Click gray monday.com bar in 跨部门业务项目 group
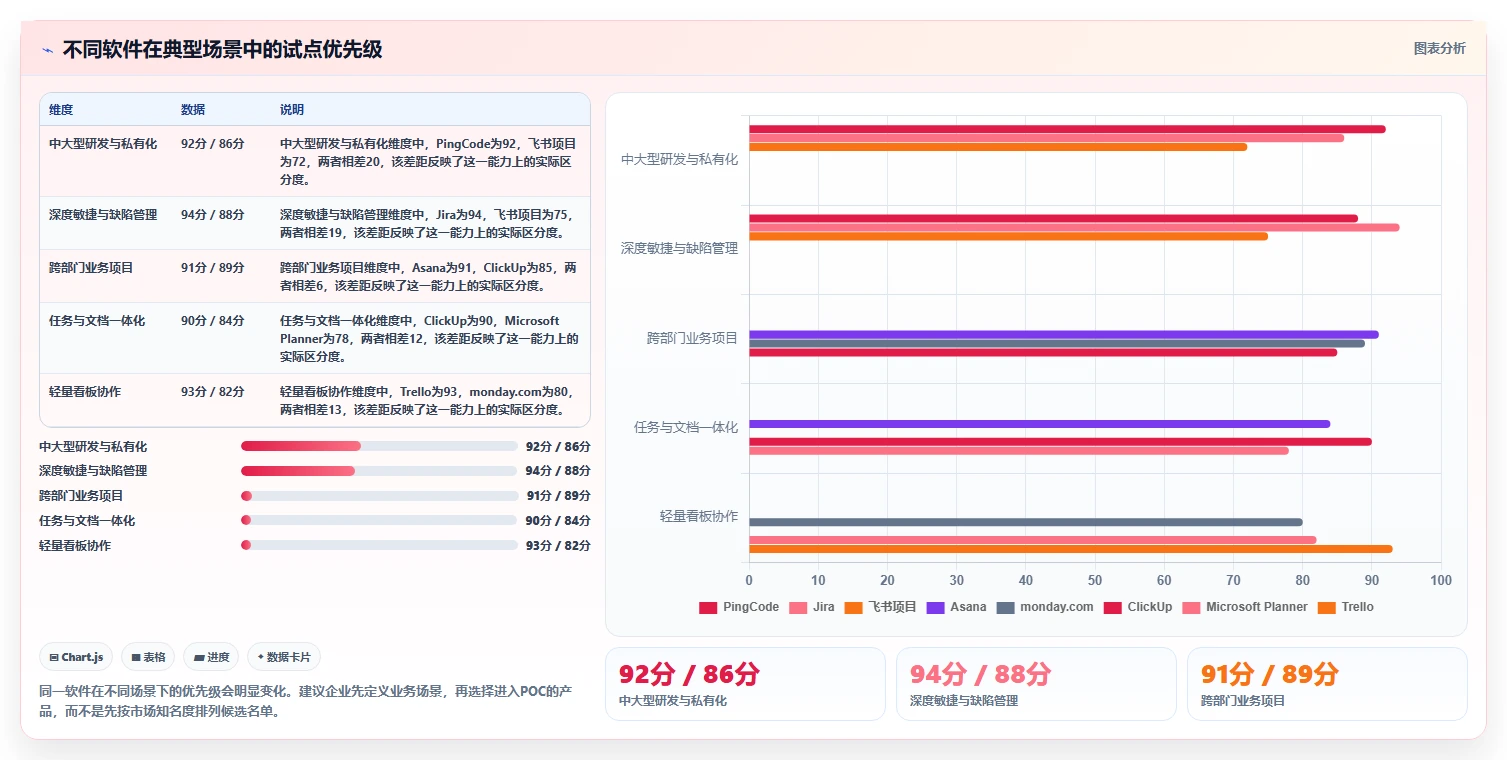The image size is (1507, 760). click(1057, 343)
